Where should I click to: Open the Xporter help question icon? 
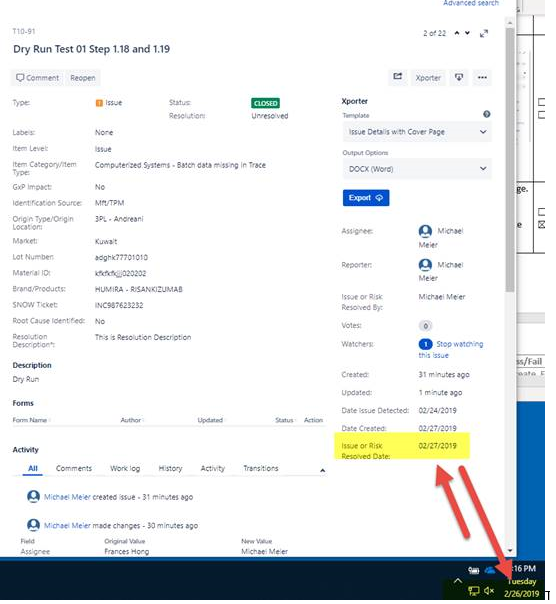point(487,114)
